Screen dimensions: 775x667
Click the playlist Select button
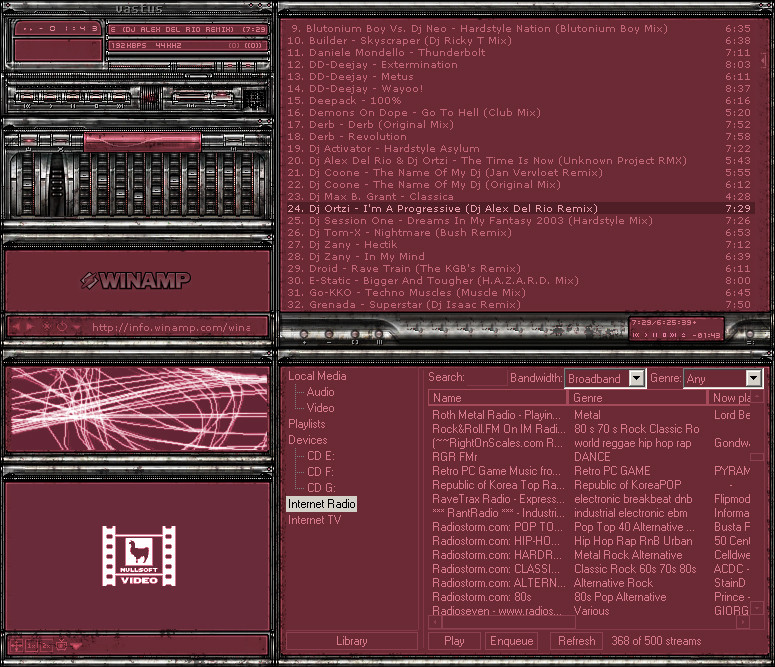tap(355, 335)
